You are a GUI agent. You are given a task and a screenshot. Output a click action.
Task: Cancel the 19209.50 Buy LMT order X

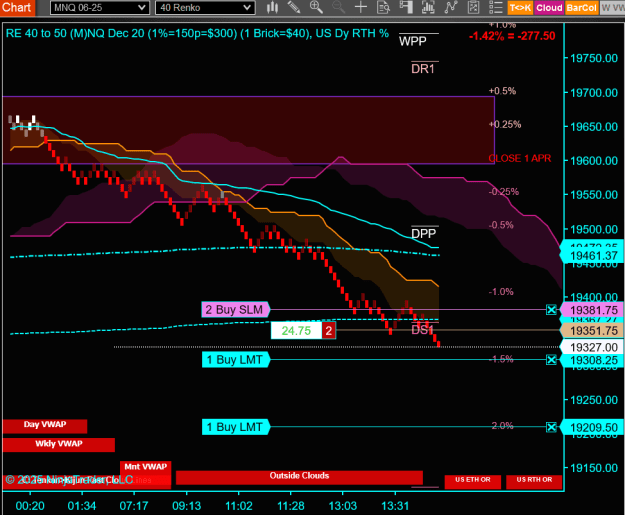[551, 427]
